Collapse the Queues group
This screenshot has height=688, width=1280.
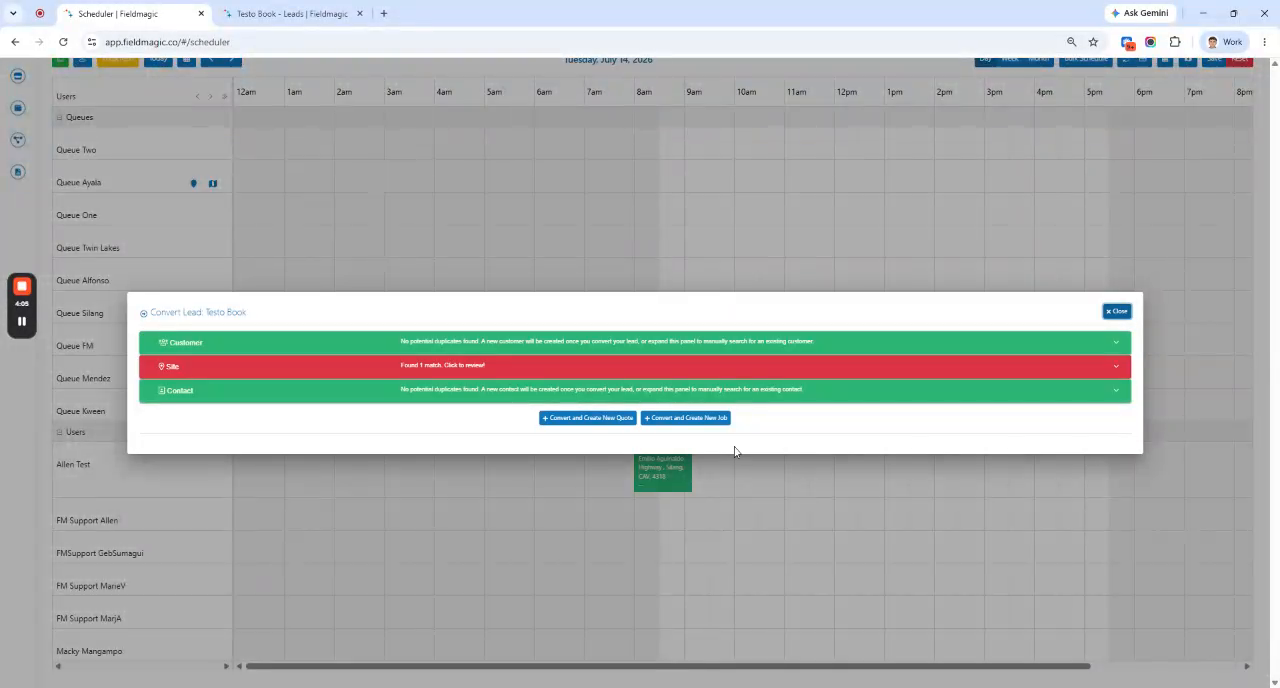point(59,117)
